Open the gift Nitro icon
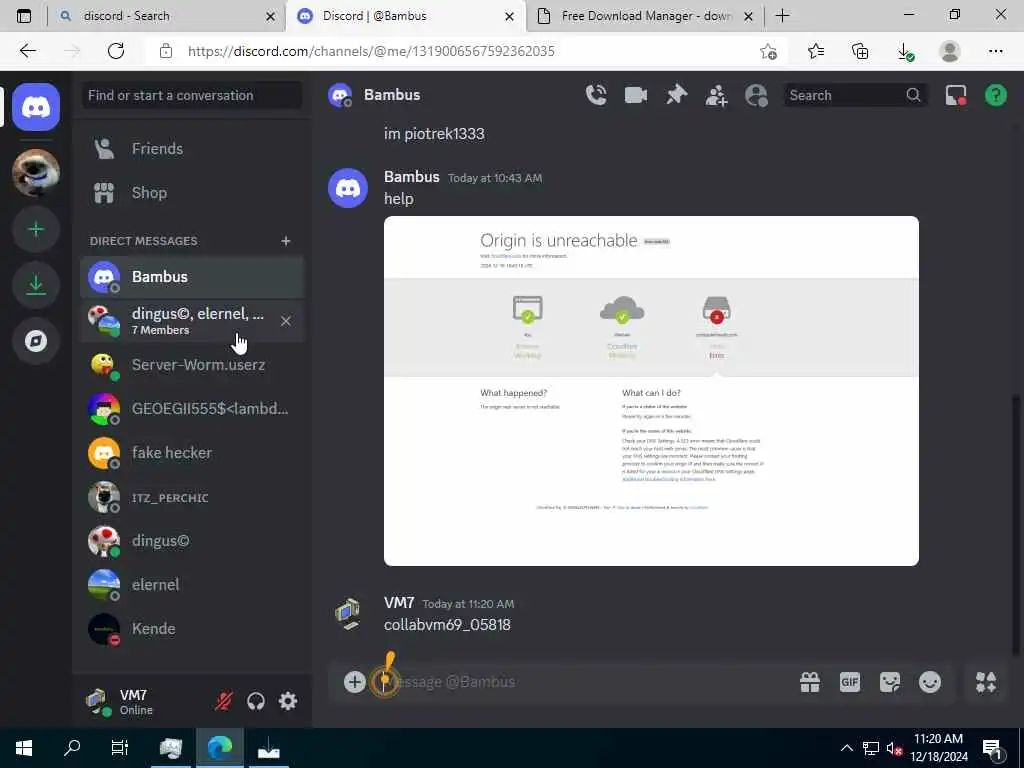Viewport: 1024px width, 768px height. point(810,682)
